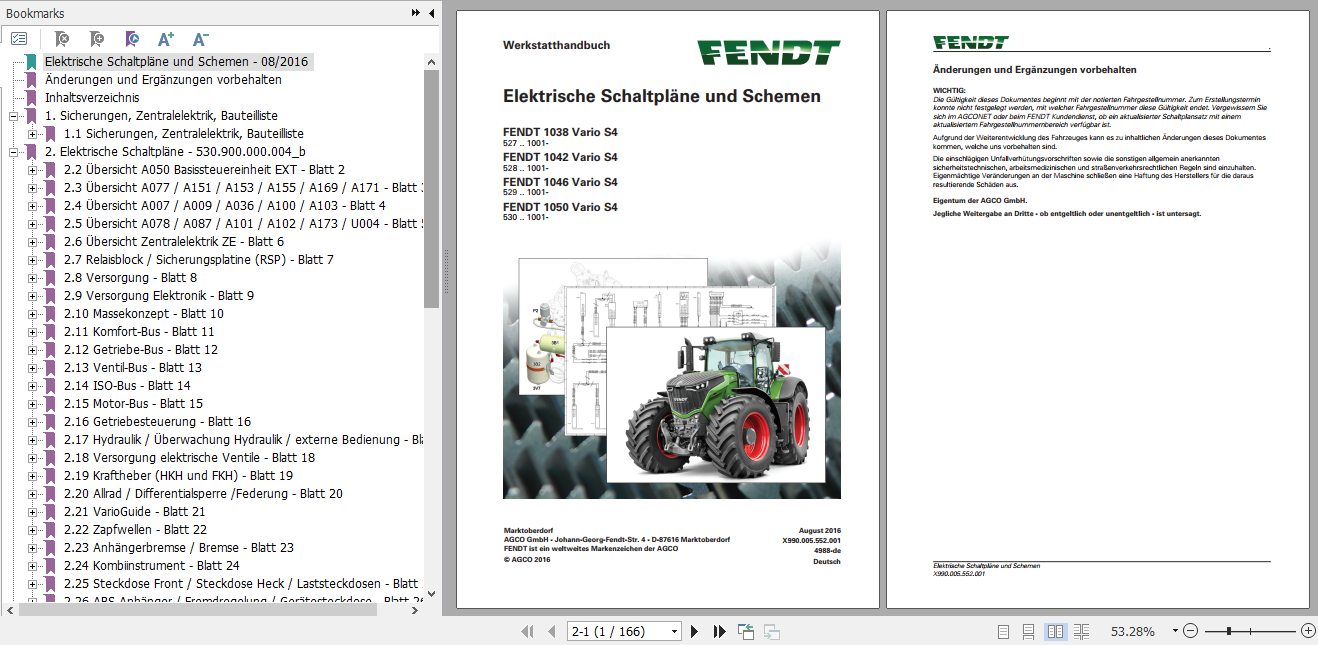Select 2.16 Getriebesteuerung - Blatt 16

click(157, 422)
